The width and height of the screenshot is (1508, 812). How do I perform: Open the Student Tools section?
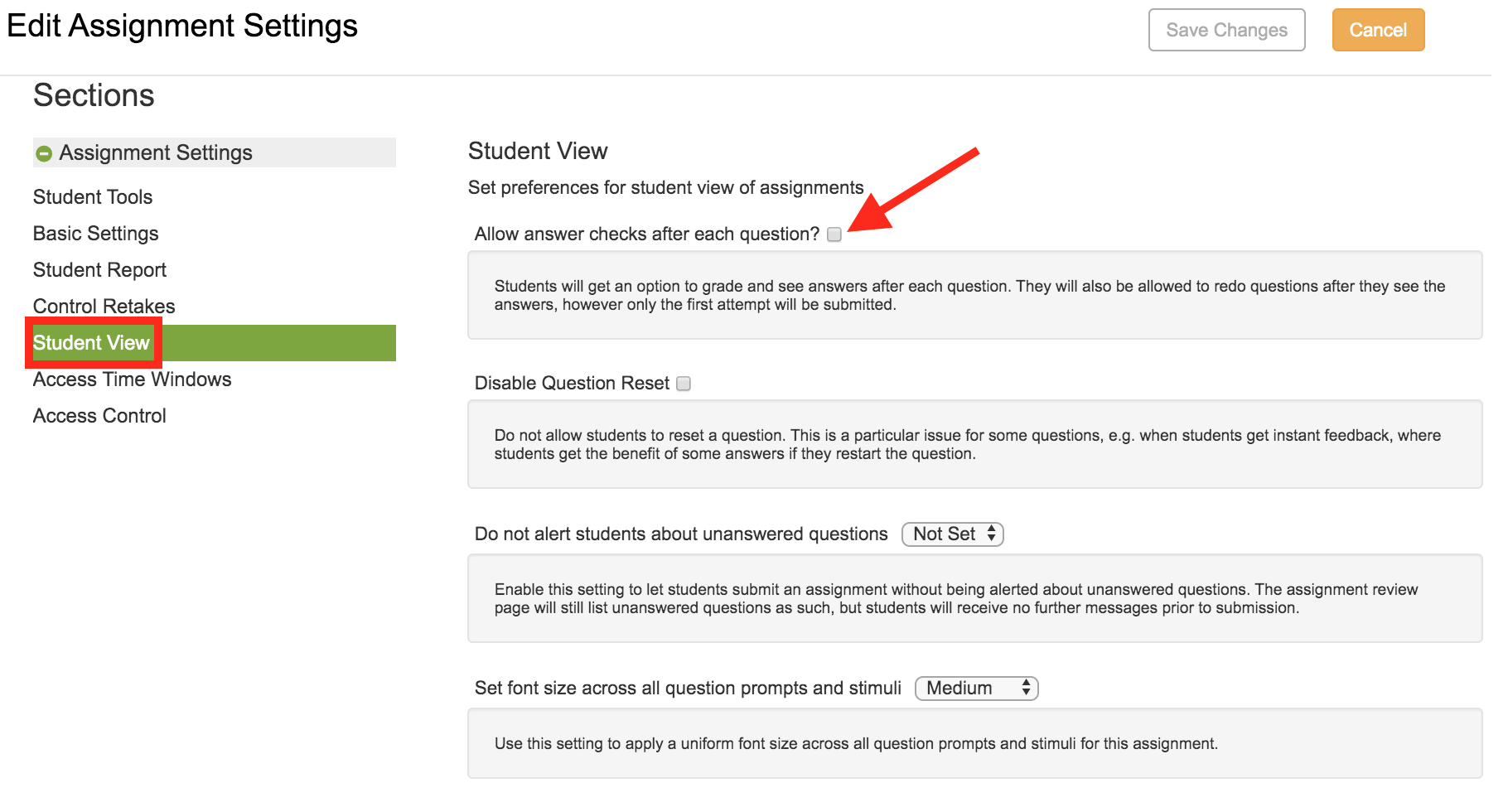pos(92,196)
